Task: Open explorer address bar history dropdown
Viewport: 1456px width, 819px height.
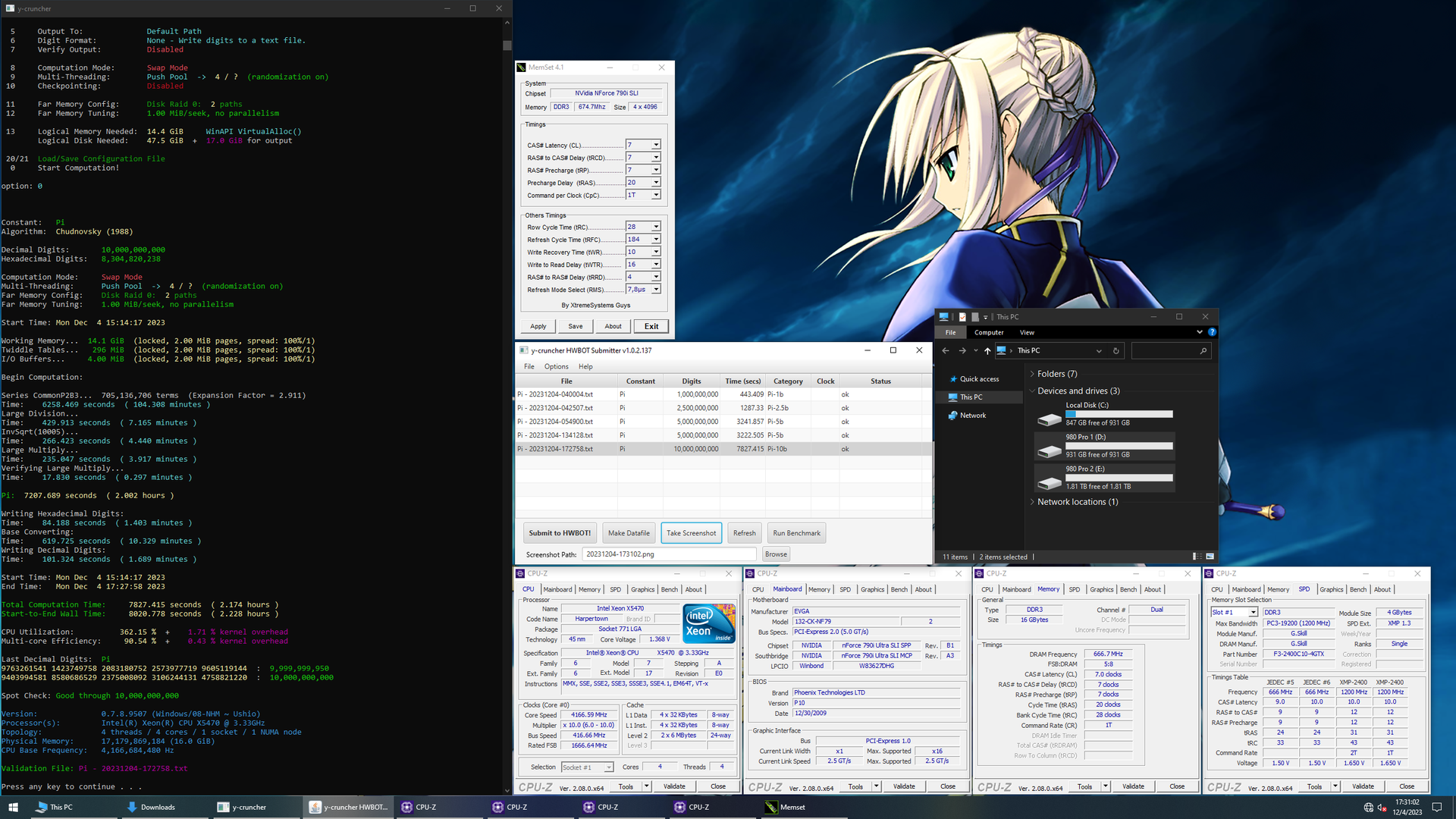Action: 1099,350
